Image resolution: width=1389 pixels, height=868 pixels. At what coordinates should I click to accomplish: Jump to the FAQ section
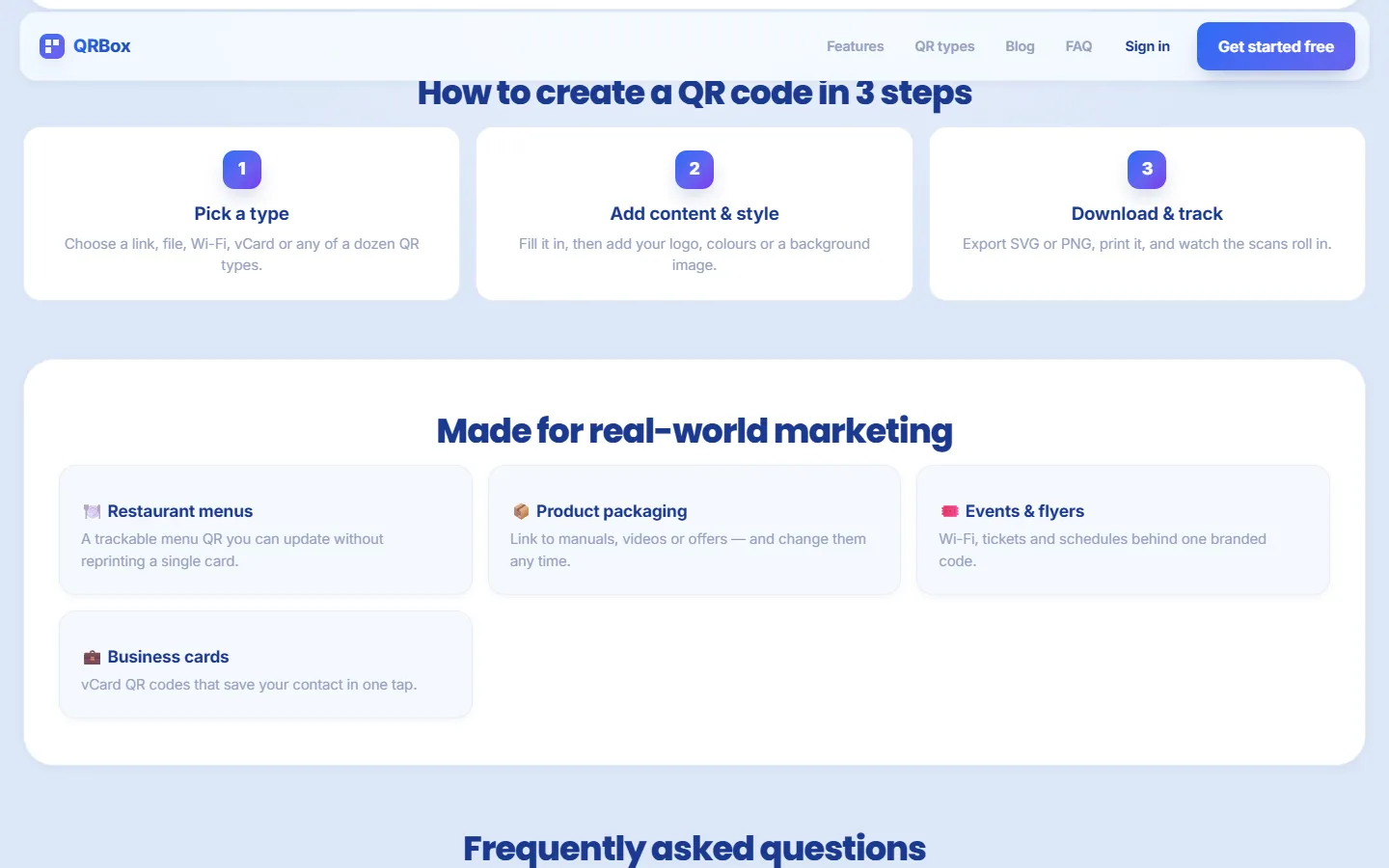(1078, 46)
